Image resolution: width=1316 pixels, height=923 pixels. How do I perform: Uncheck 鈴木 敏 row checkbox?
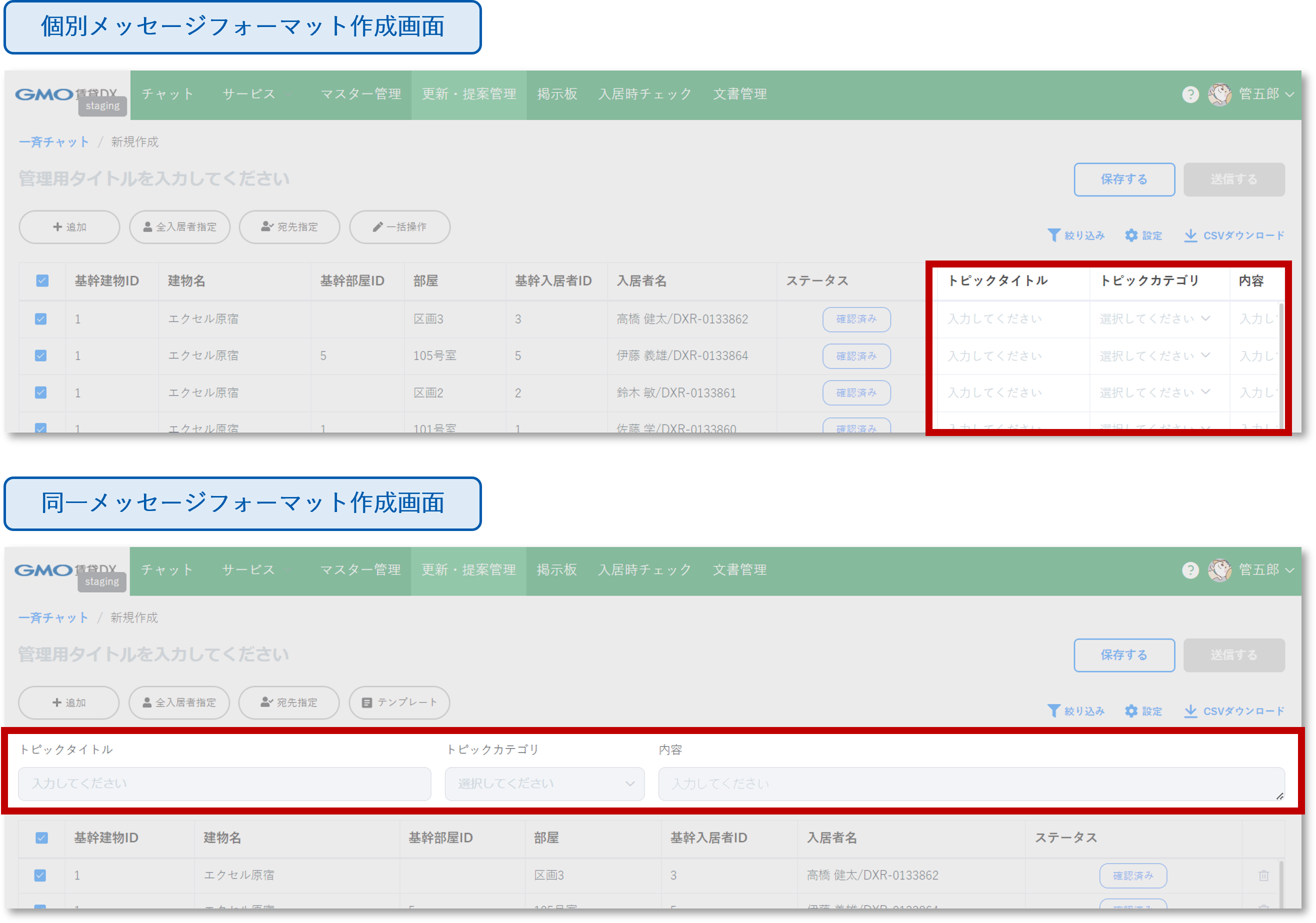tap(40, 392)
